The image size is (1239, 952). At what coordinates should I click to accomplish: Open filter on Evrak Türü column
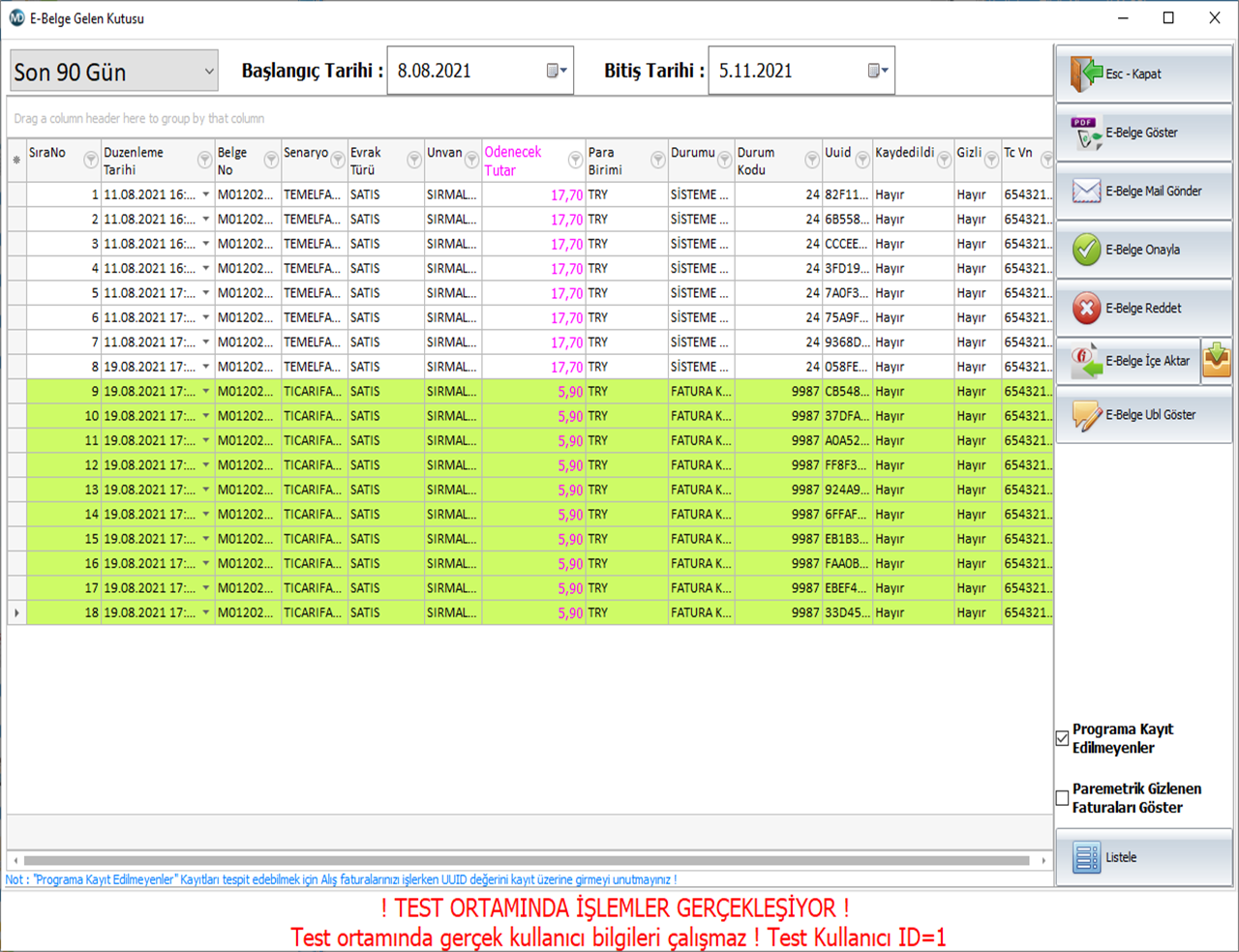(x=414, y=160)
